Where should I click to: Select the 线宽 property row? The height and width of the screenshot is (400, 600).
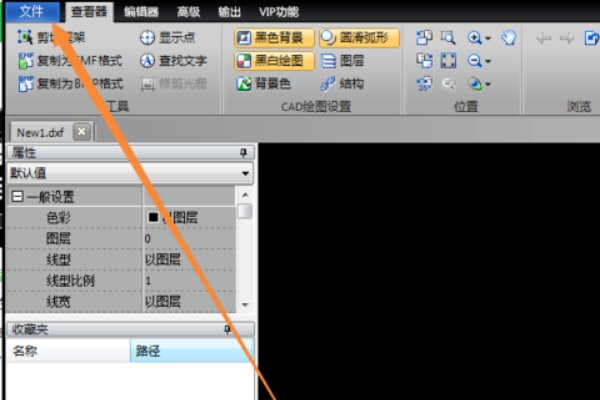pos(121,302)
